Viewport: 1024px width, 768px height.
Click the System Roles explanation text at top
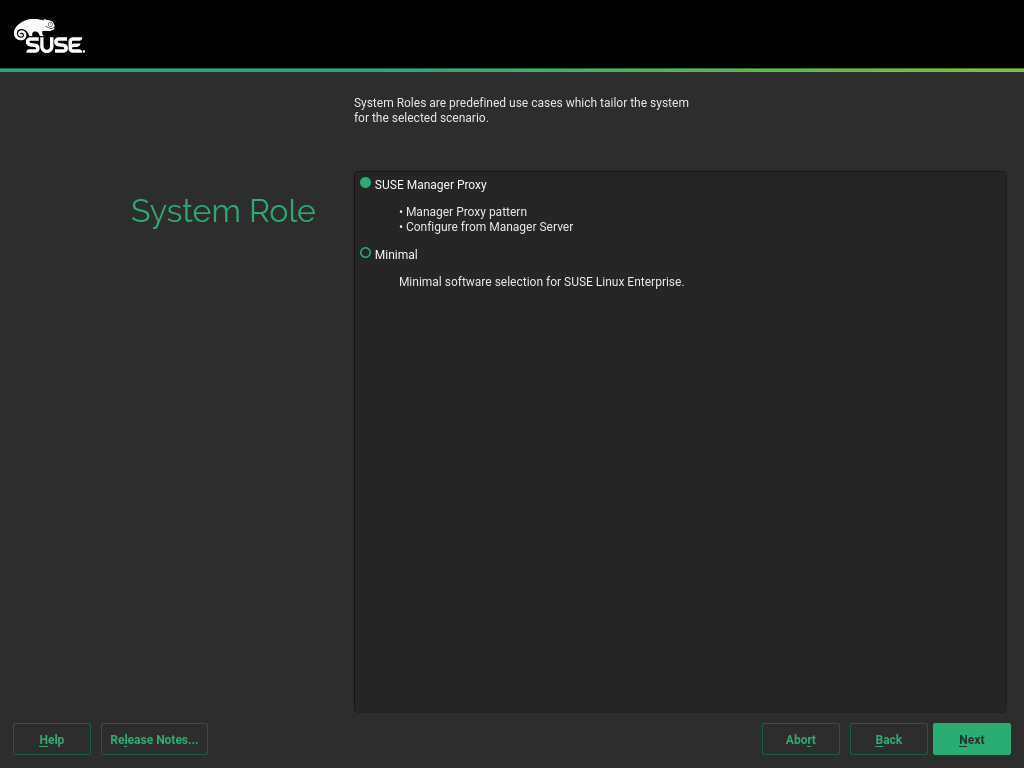click(521, 109)
